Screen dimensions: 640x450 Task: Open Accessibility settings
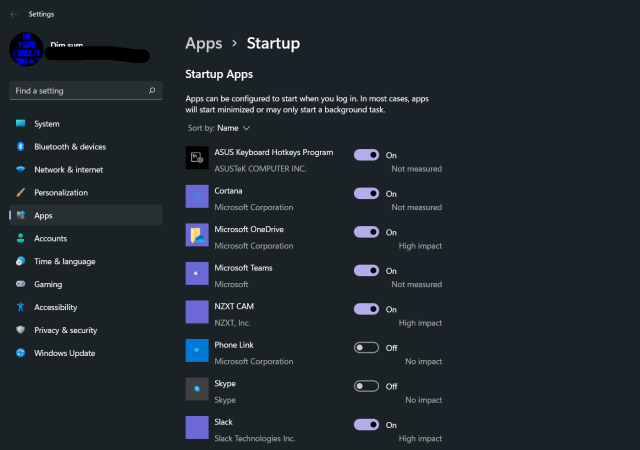[86, 307]
